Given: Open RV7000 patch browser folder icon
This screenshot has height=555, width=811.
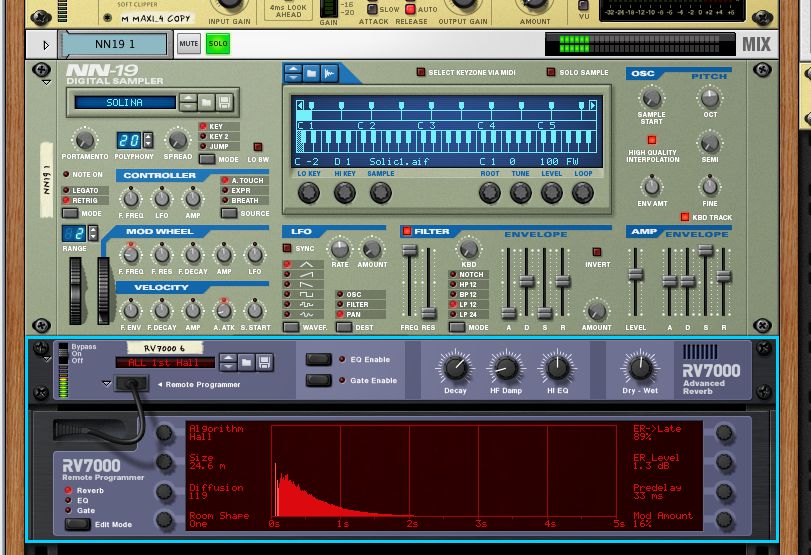Looking at the screenshot, I should [246, 362].
